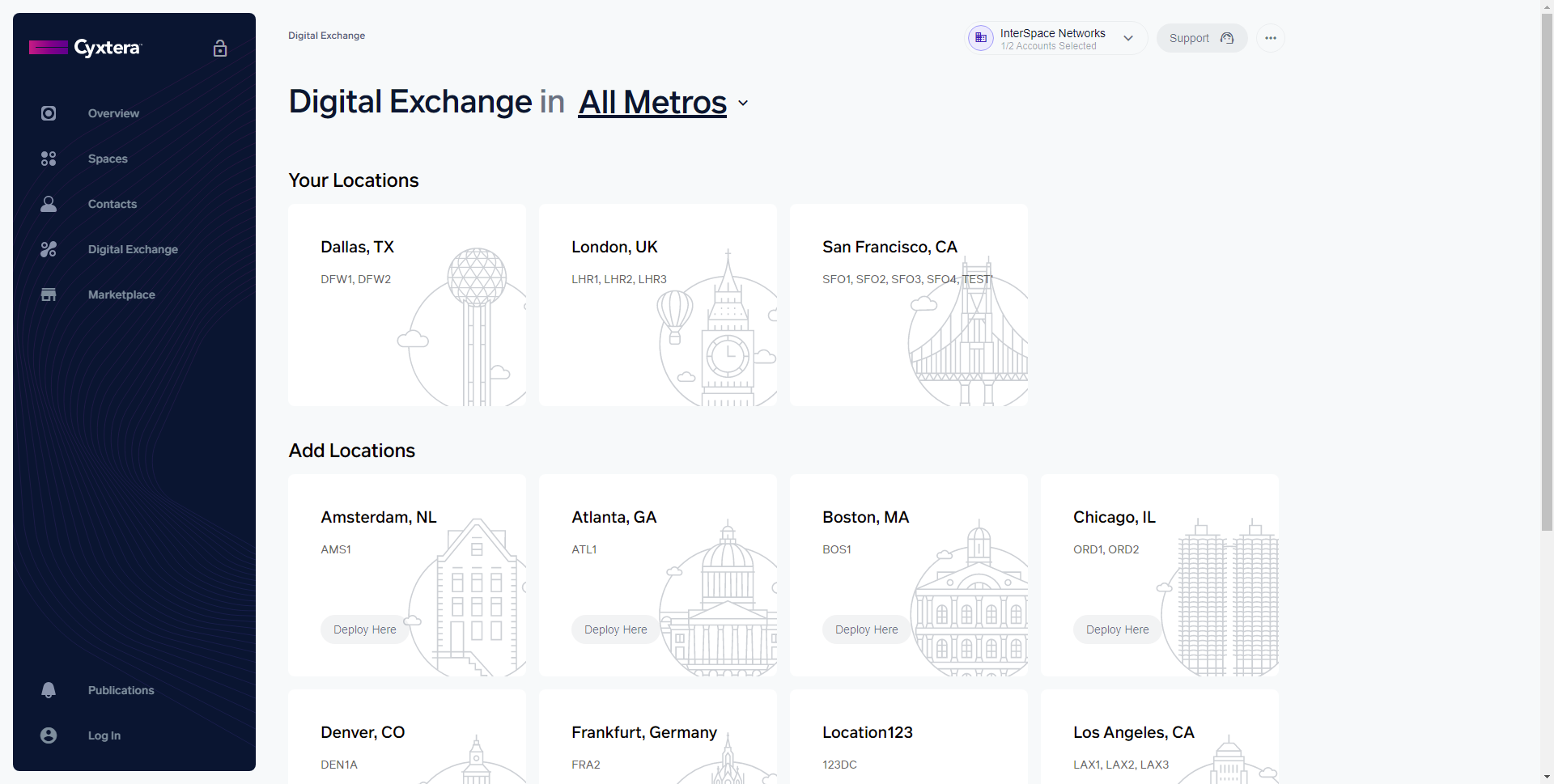Image resolution: width=1554 pixels, height=784 pixels.
Task: Click the Spaces sidebar icon
Action: [49, 159]
